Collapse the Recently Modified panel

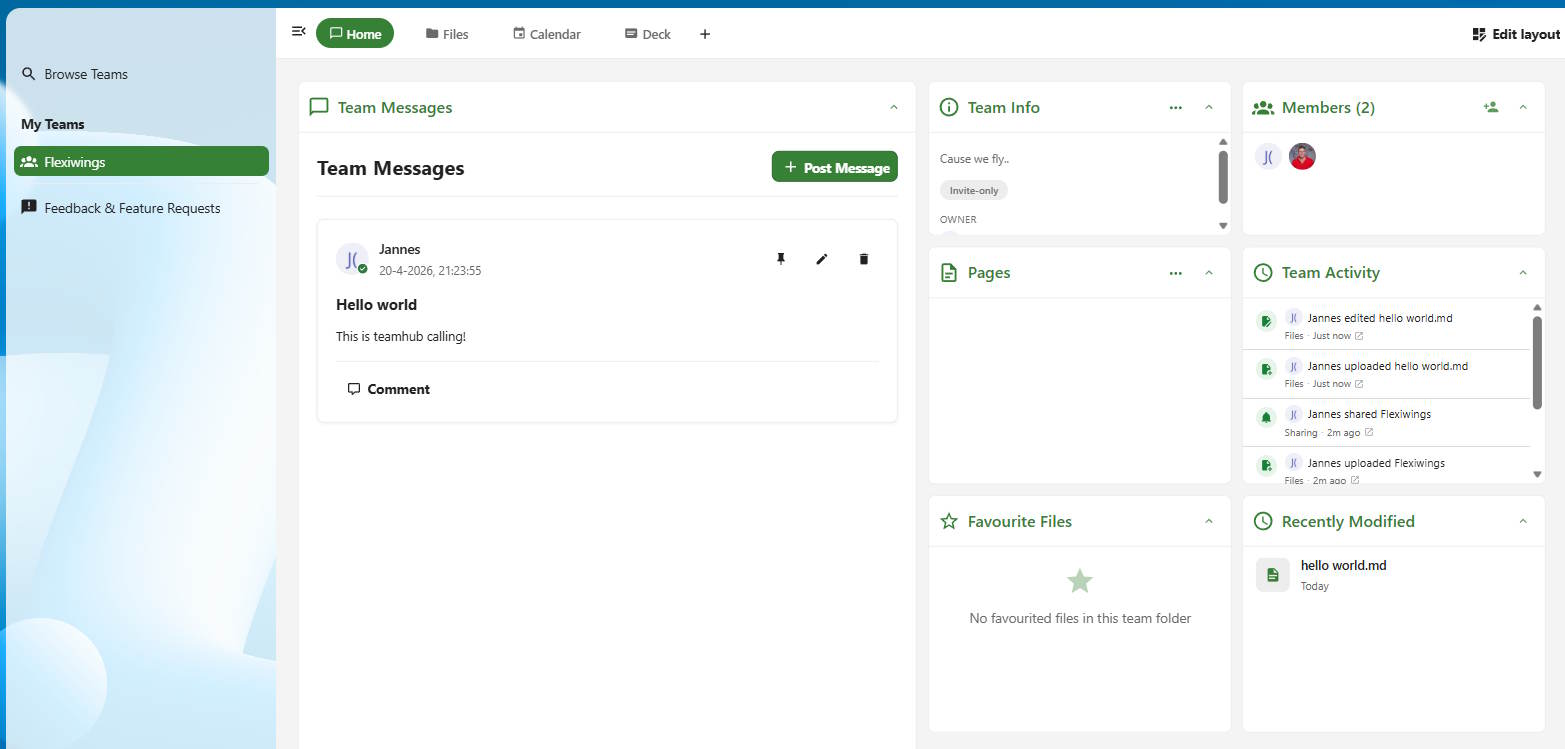(1522, 521)
